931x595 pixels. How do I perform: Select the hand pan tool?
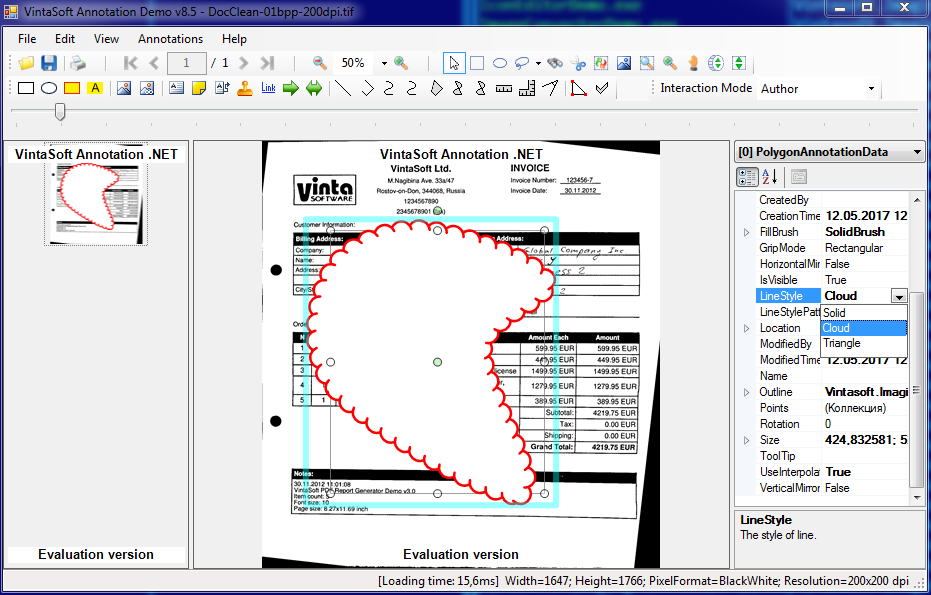(693, 63)
